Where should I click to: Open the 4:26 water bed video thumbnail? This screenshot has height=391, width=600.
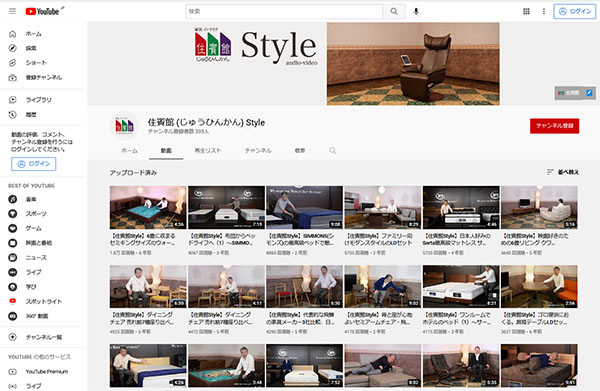point(148,207)
